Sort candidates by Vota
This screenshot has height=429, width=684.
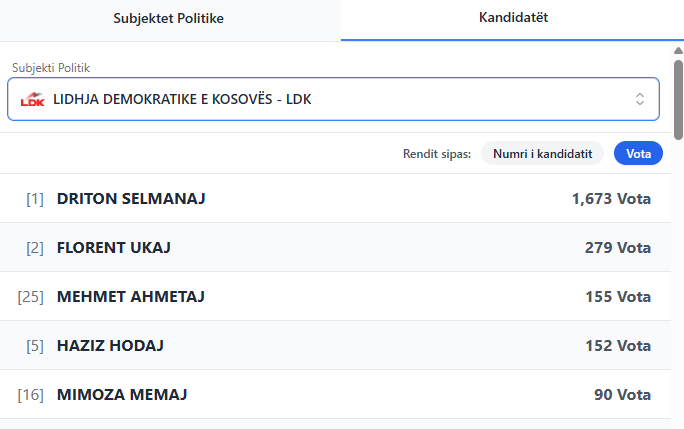[x=638, y=153]
